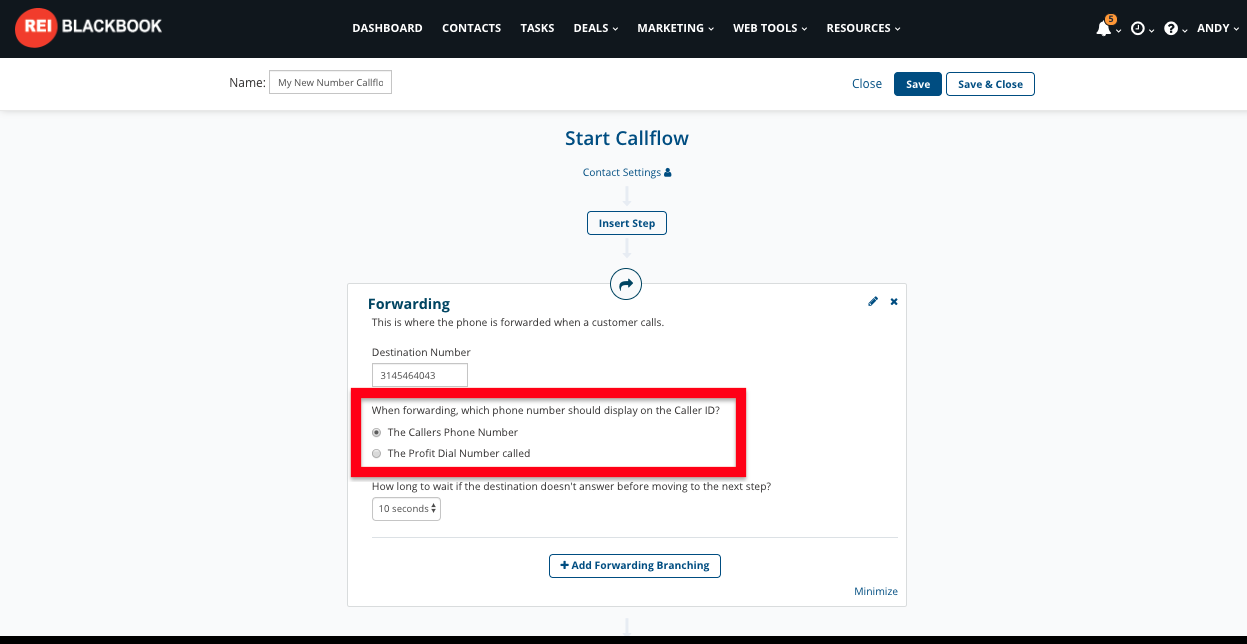Select The Profit Dial Number called option

377,454
